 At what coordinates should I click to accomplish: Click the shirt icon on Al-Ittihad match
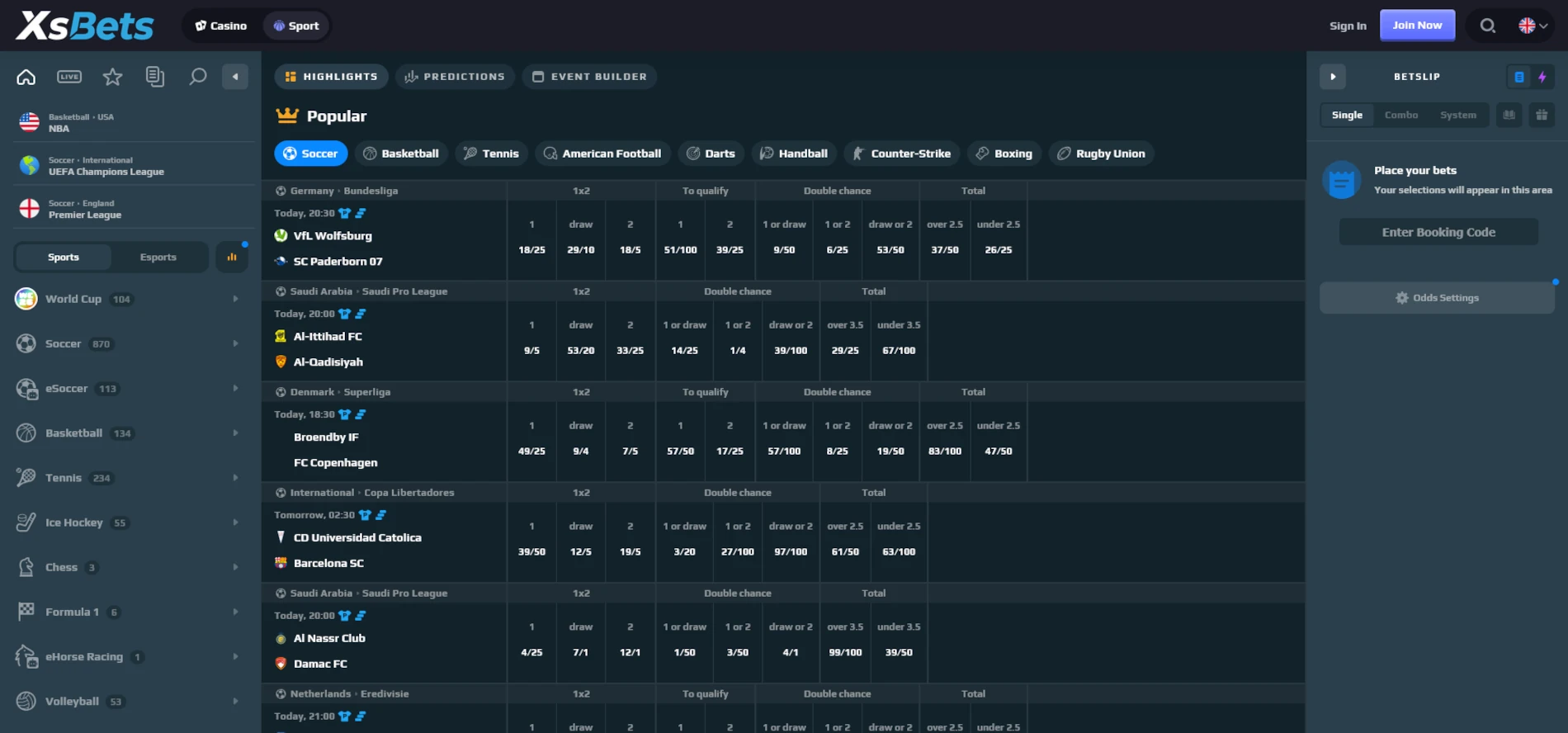(345, 314)
